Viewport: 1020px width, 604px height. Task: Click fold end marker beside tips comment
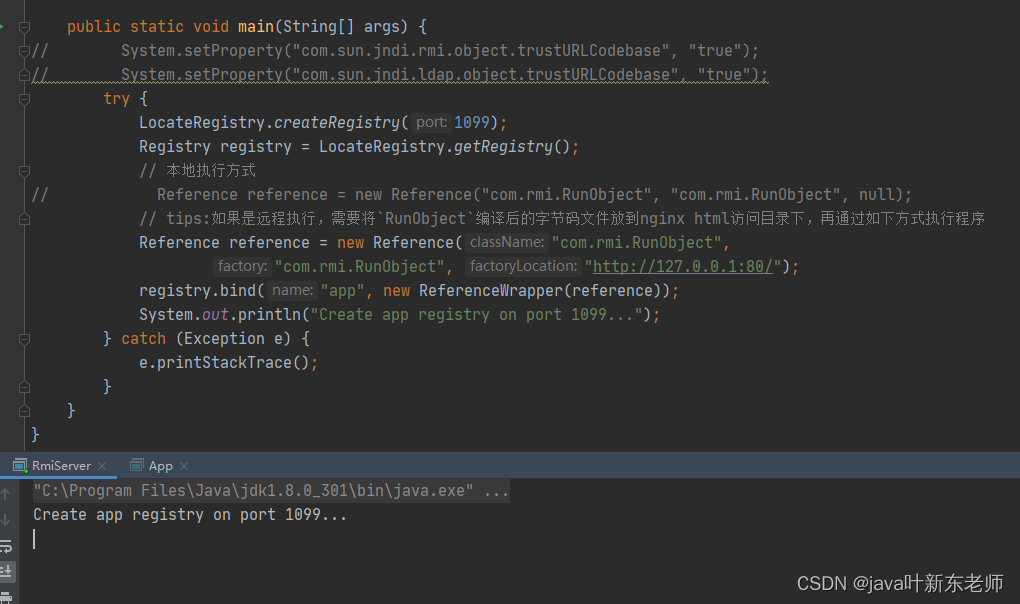[25, 219]
